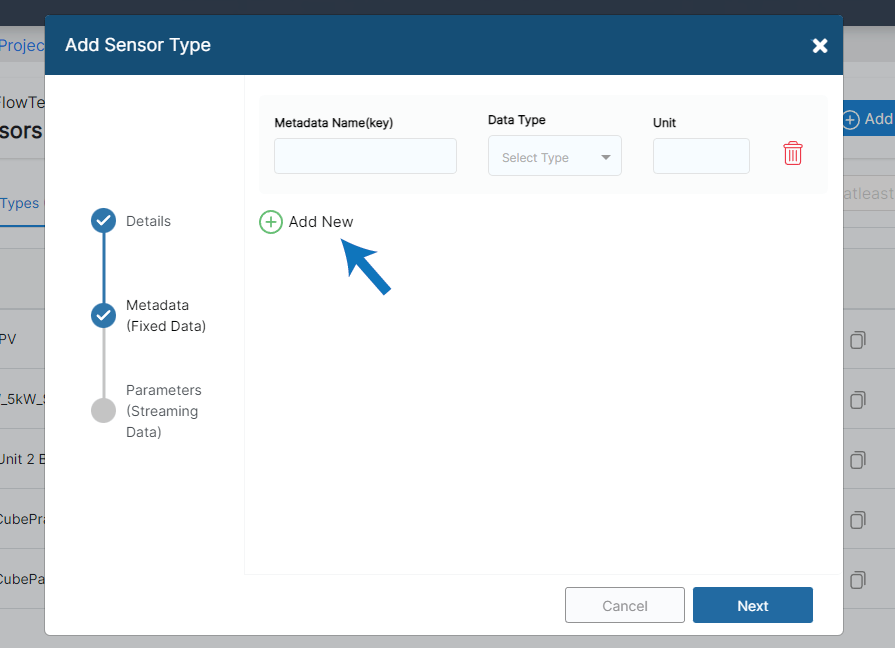The height and width of the screenshot is (649, 896).
Task: Click the copy icon beside the _5kW sensor row
Action: (857, 400)
